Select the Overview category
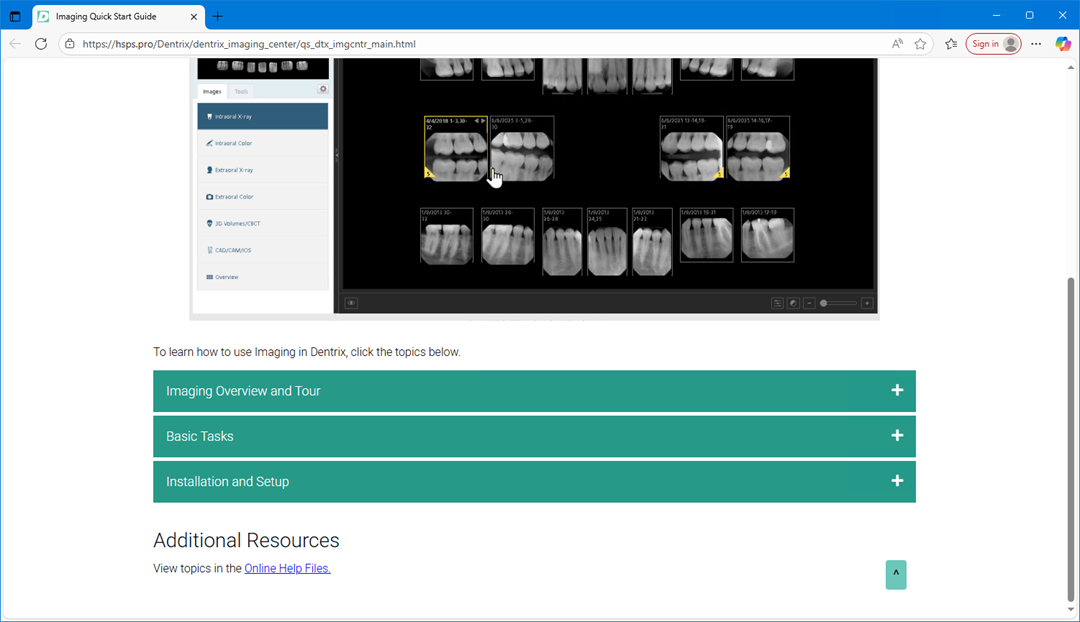The height and width of the screenshot is (622, 1080). (262, 277)
